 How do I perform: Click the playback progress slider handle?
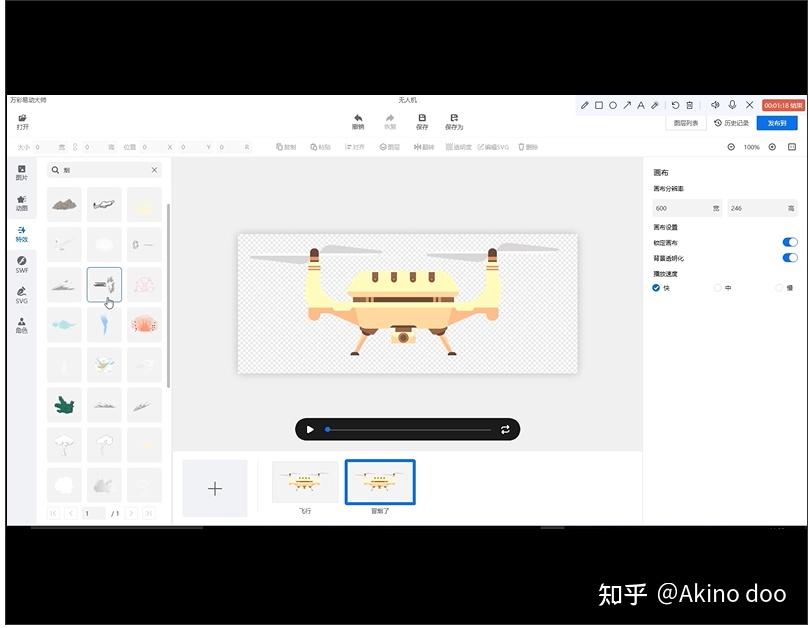327,429
